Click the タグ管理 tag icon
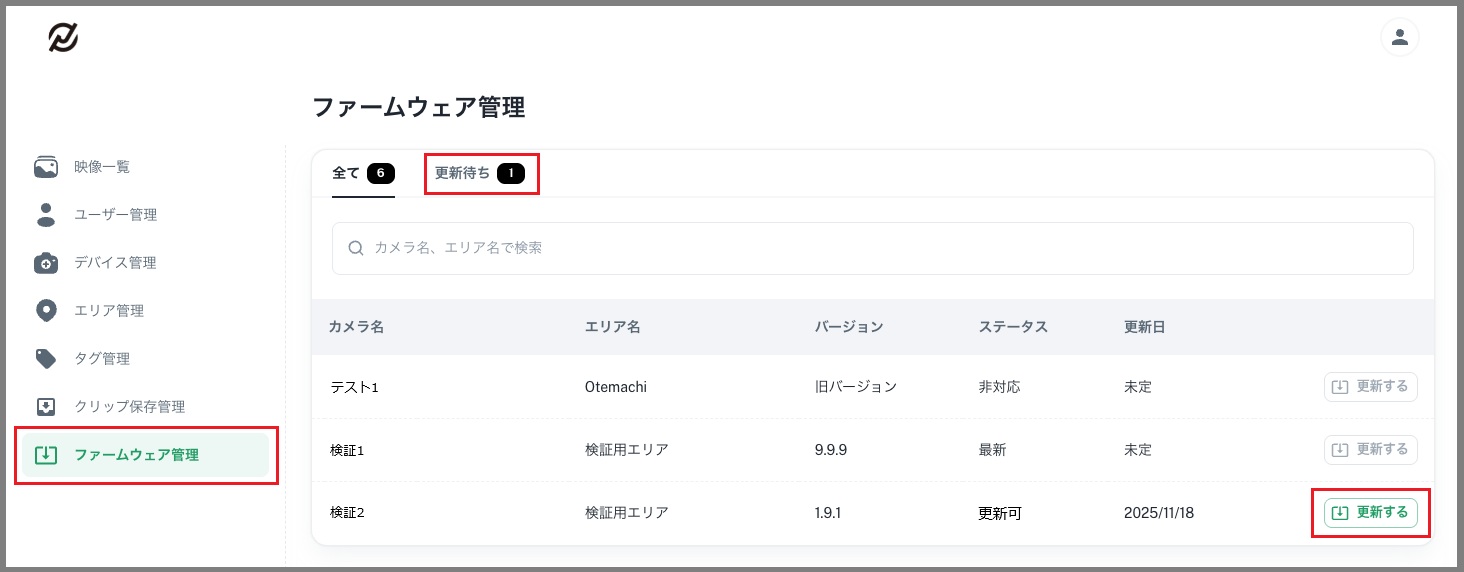The image size is (1464, 572). [46, 359]
